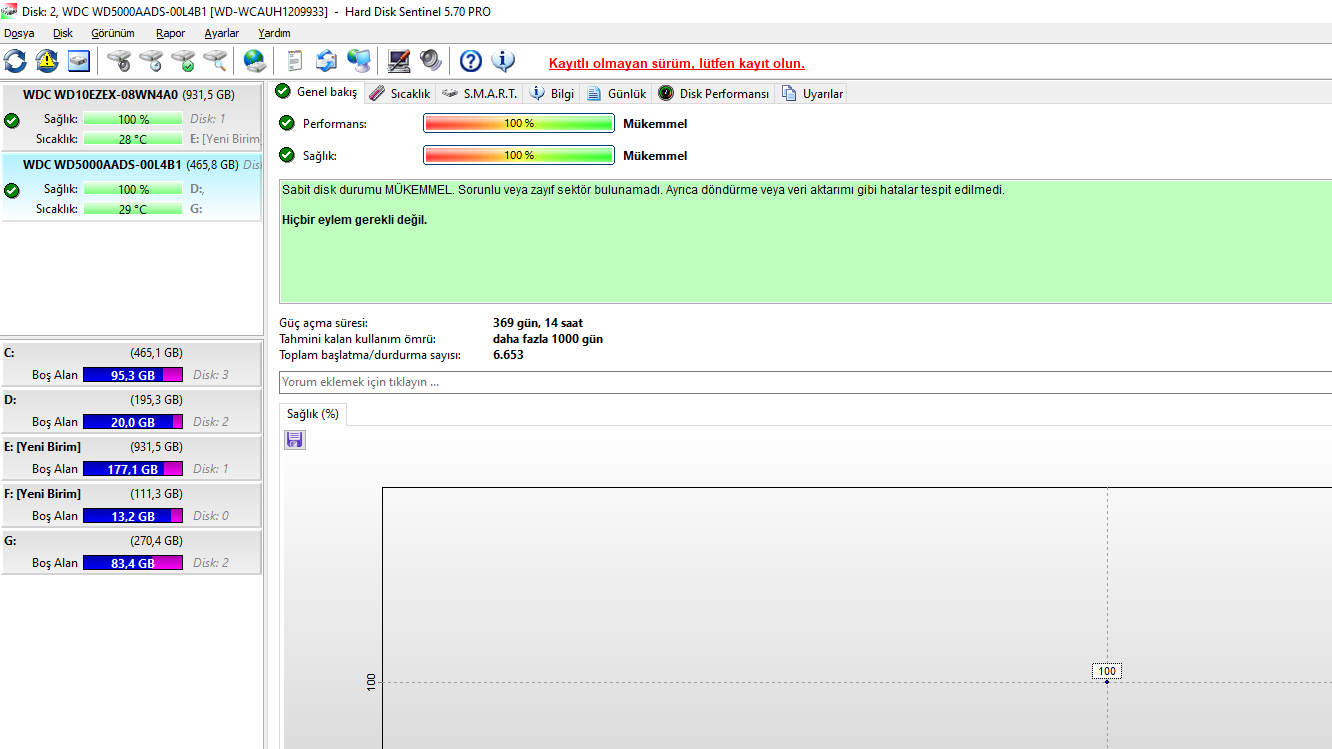Select the Sağlık (%) chart tab
This screenshot has height=749, width=1332.
(313, 414)
